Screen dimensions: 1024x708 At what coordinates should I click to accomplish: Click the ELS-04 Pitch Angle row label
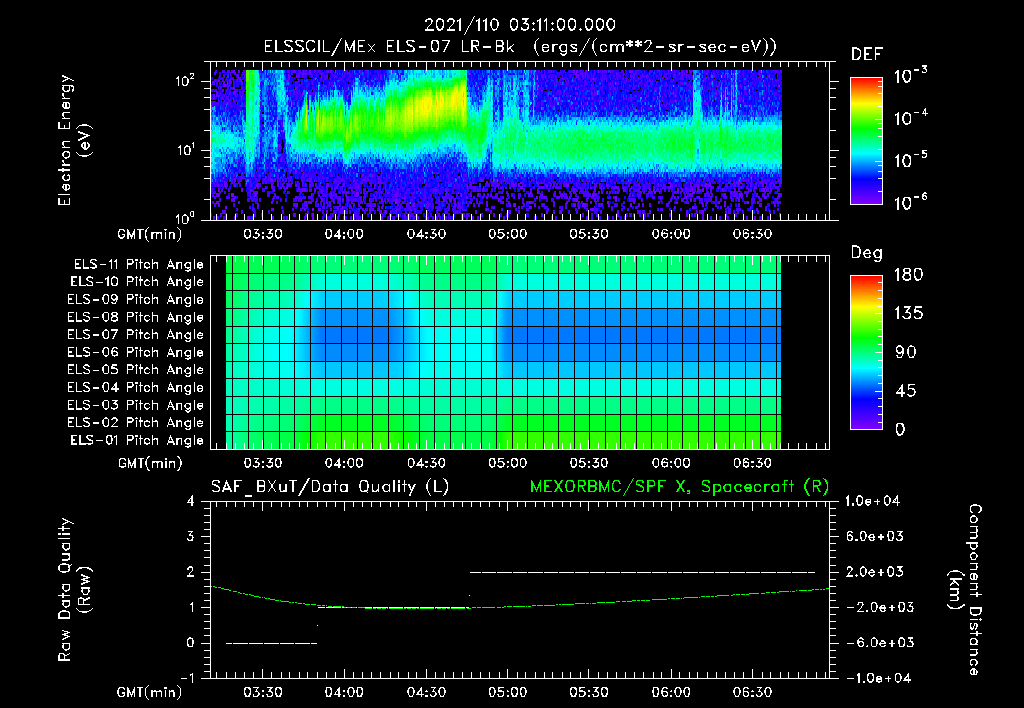[x=136, y=387]
